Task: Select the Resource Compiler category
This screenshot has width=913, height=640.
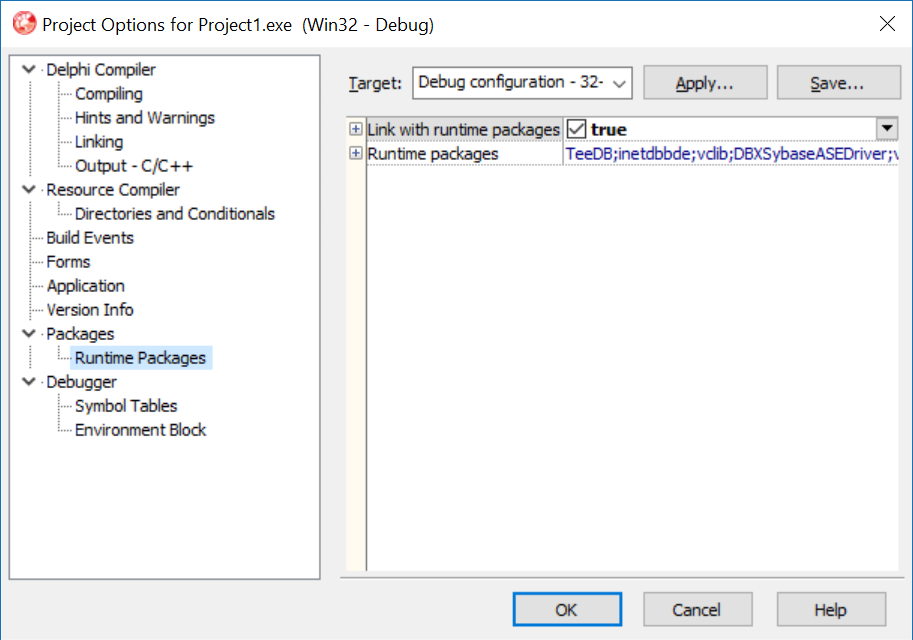Action: [x=113, y=190]
